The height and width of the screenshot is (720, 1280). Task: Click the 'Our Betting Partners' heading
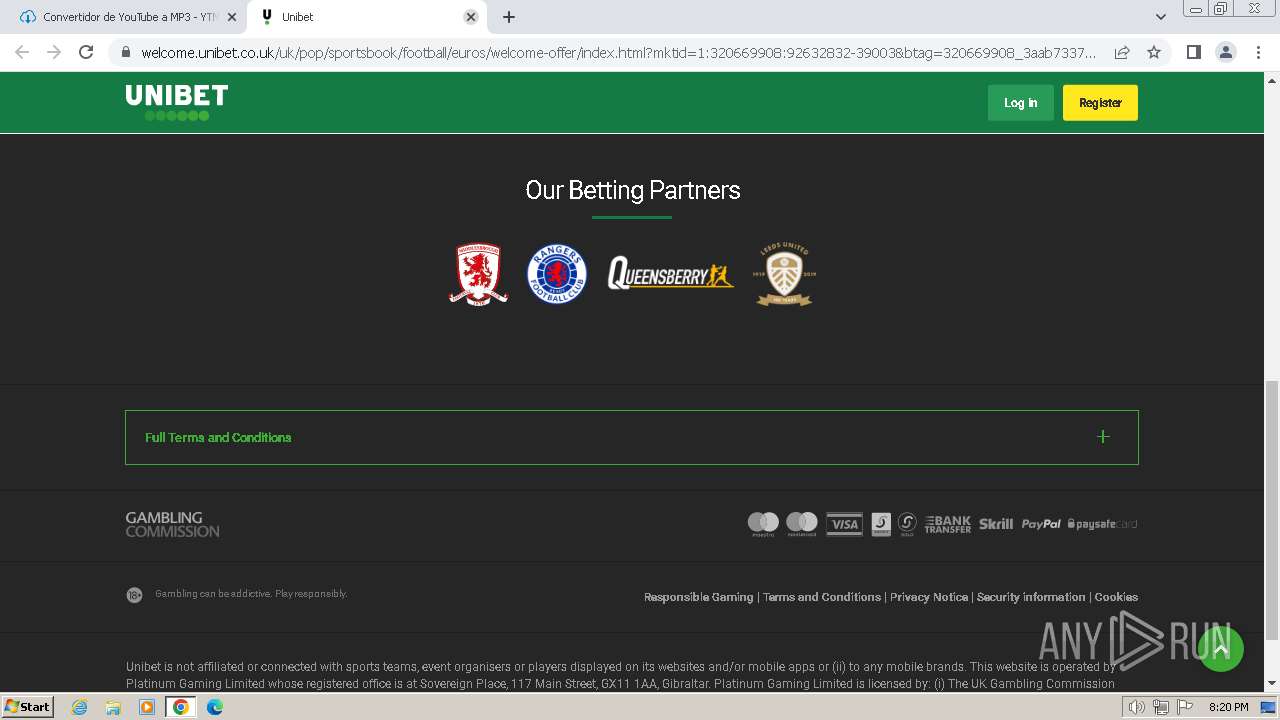(633, 190)
